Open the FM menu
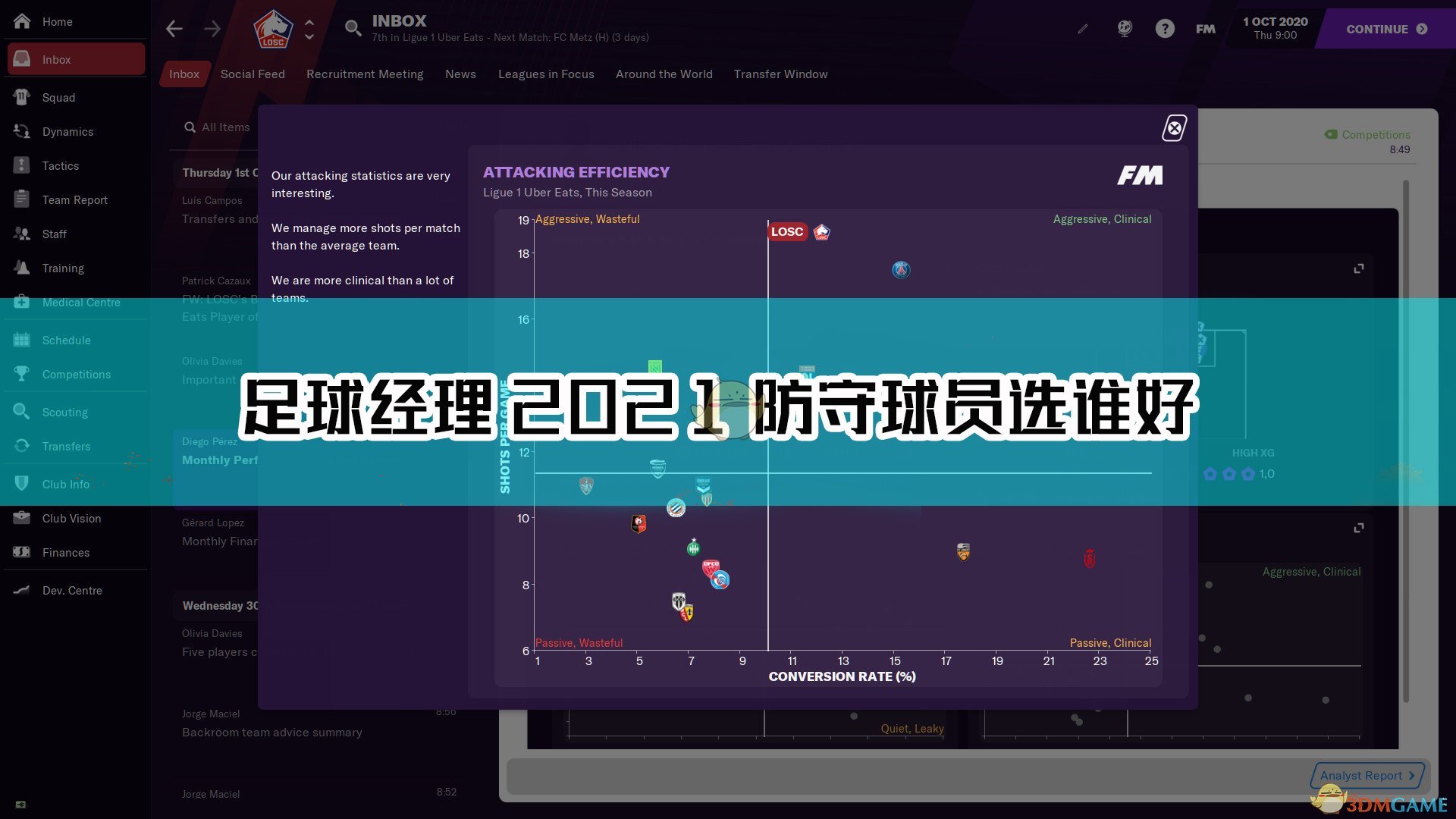The height and width of the screenshot is (819, 1456). (x=1206, y=29)
